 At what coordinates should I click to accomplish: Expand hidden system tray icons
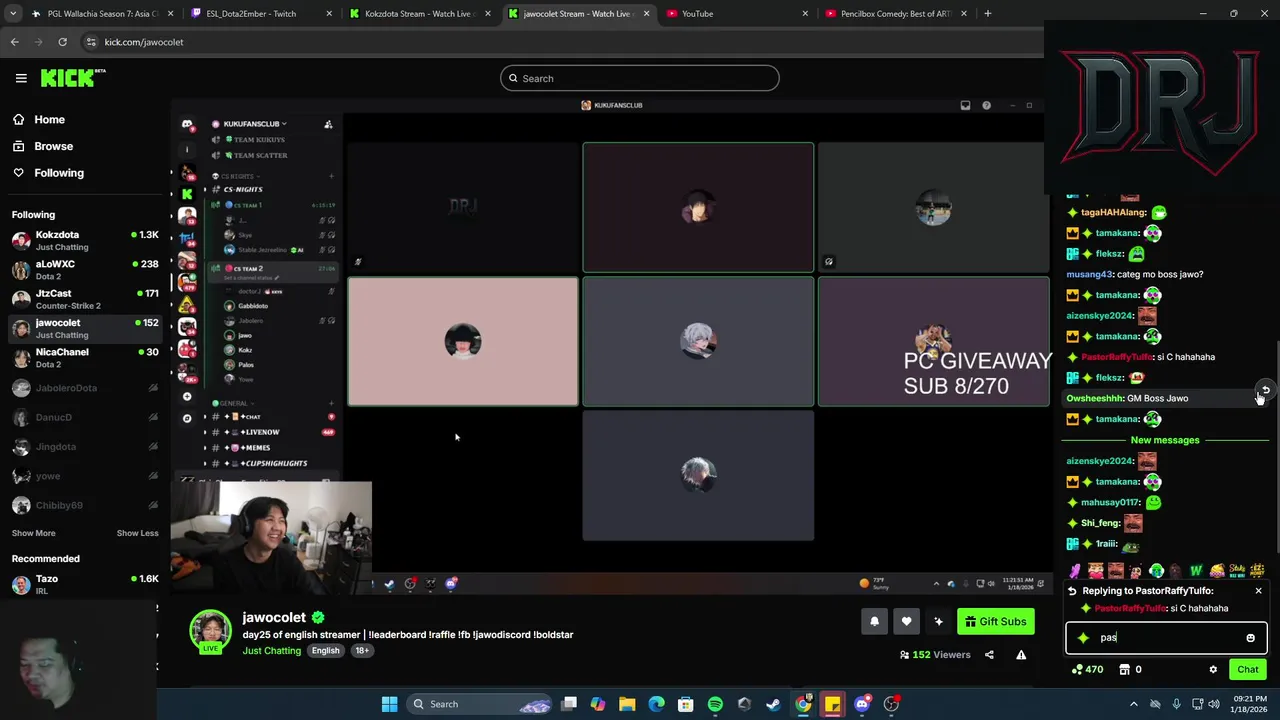pyautogui.click(x=1134, y=704)
